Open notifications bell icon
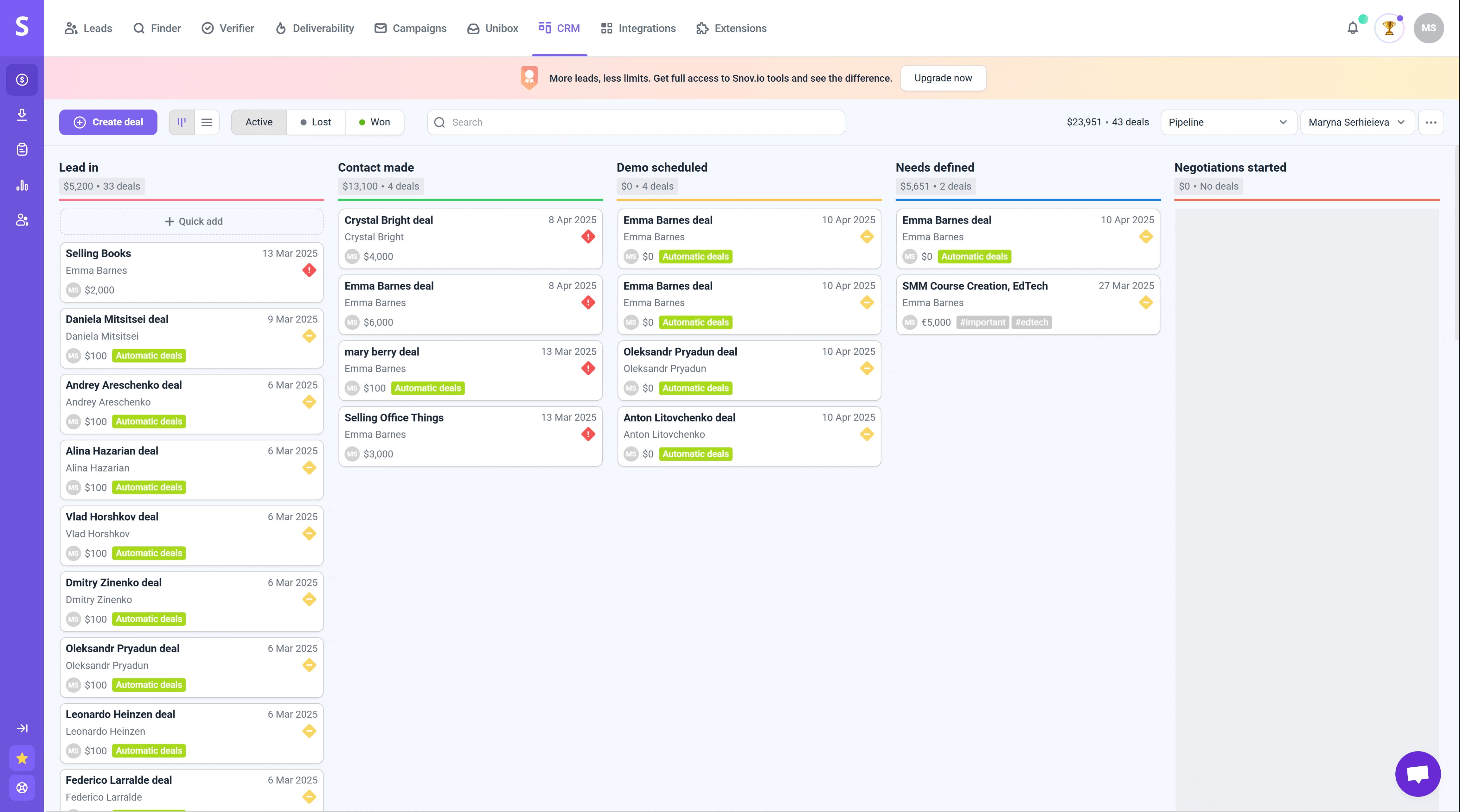The width and height of the screenshot is (1460, 812). [1353, 28]
